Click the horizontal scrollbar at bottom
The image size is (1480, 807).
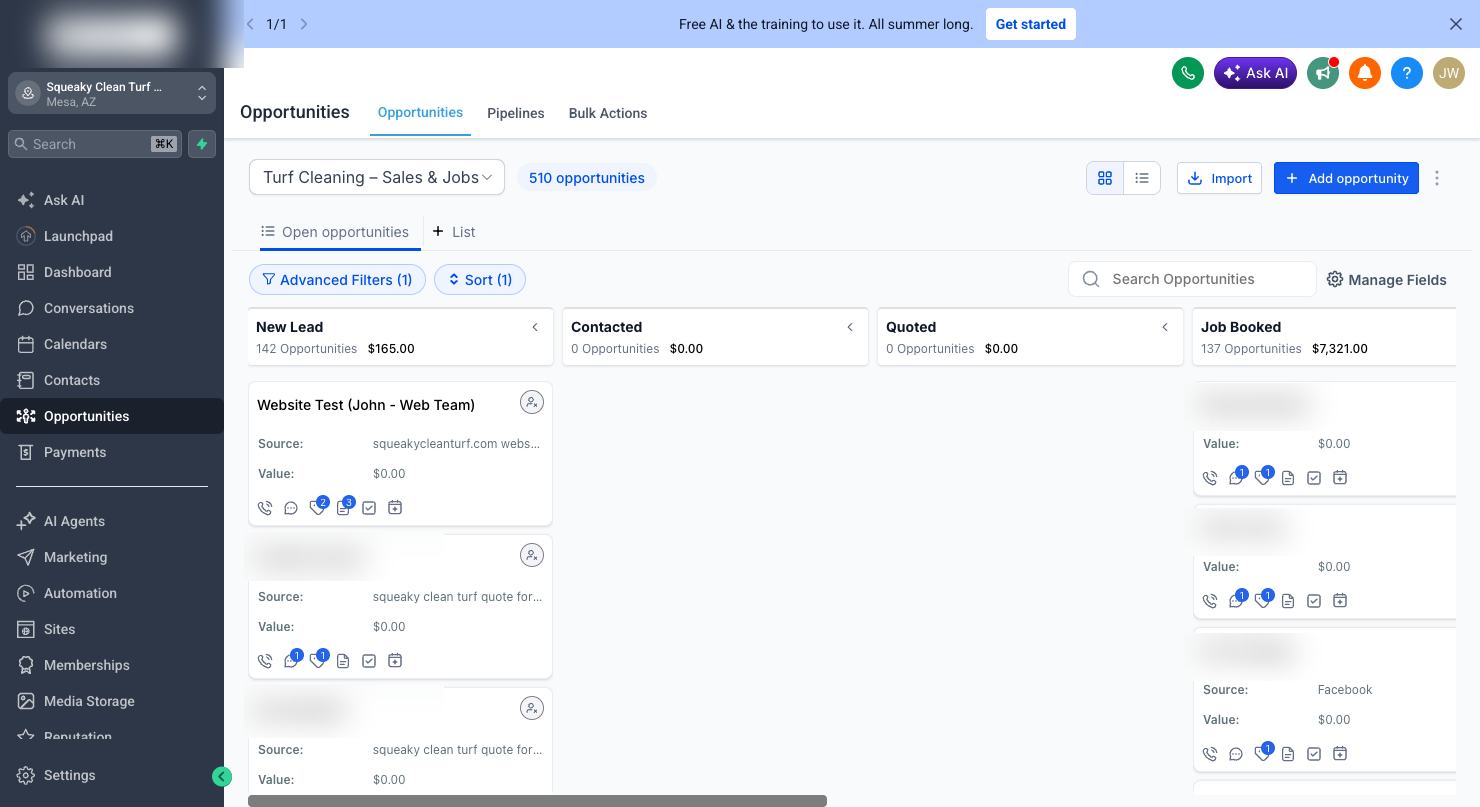537,801
